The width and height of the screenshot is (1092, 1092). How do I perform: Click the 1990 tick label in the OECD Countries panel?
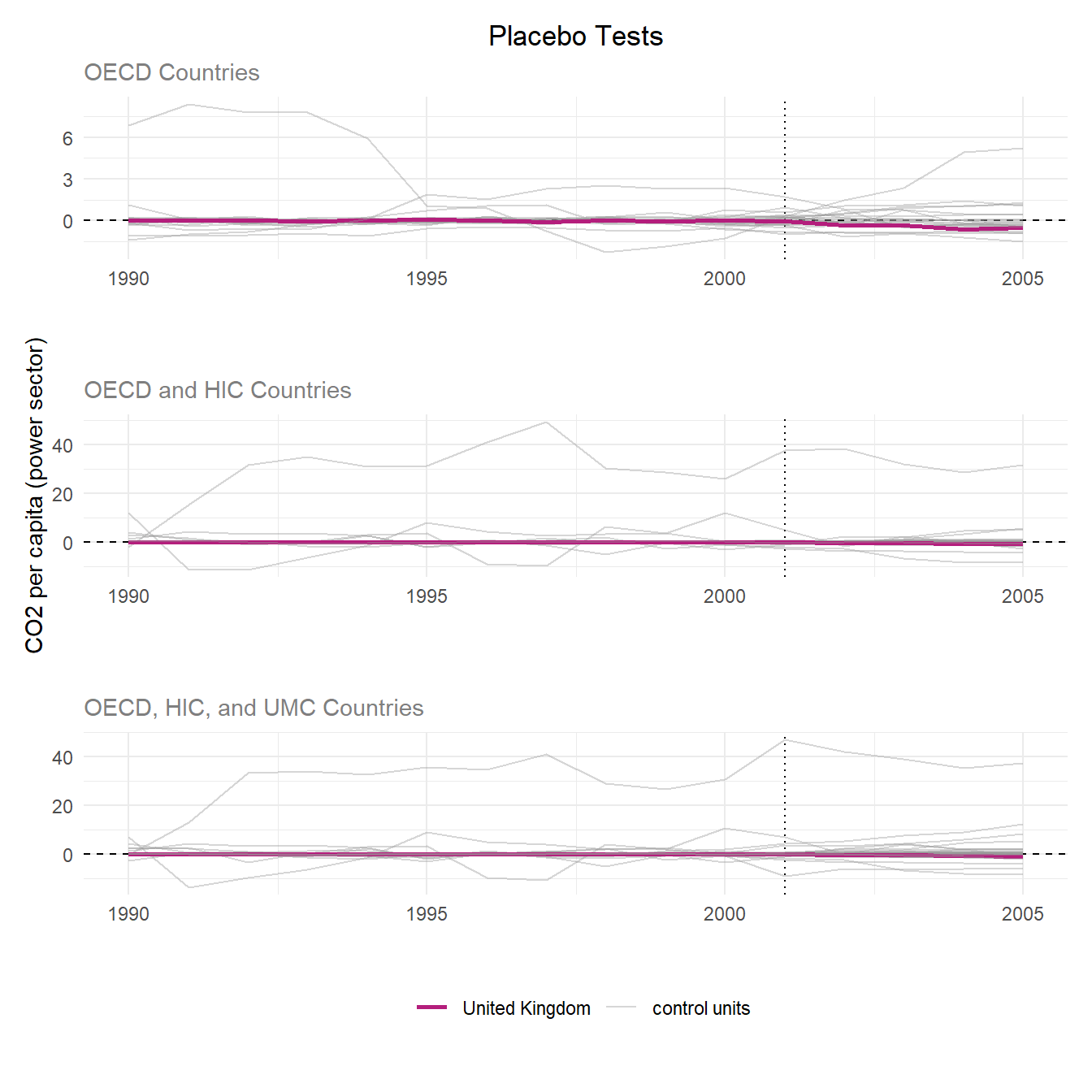coord(128,279)
